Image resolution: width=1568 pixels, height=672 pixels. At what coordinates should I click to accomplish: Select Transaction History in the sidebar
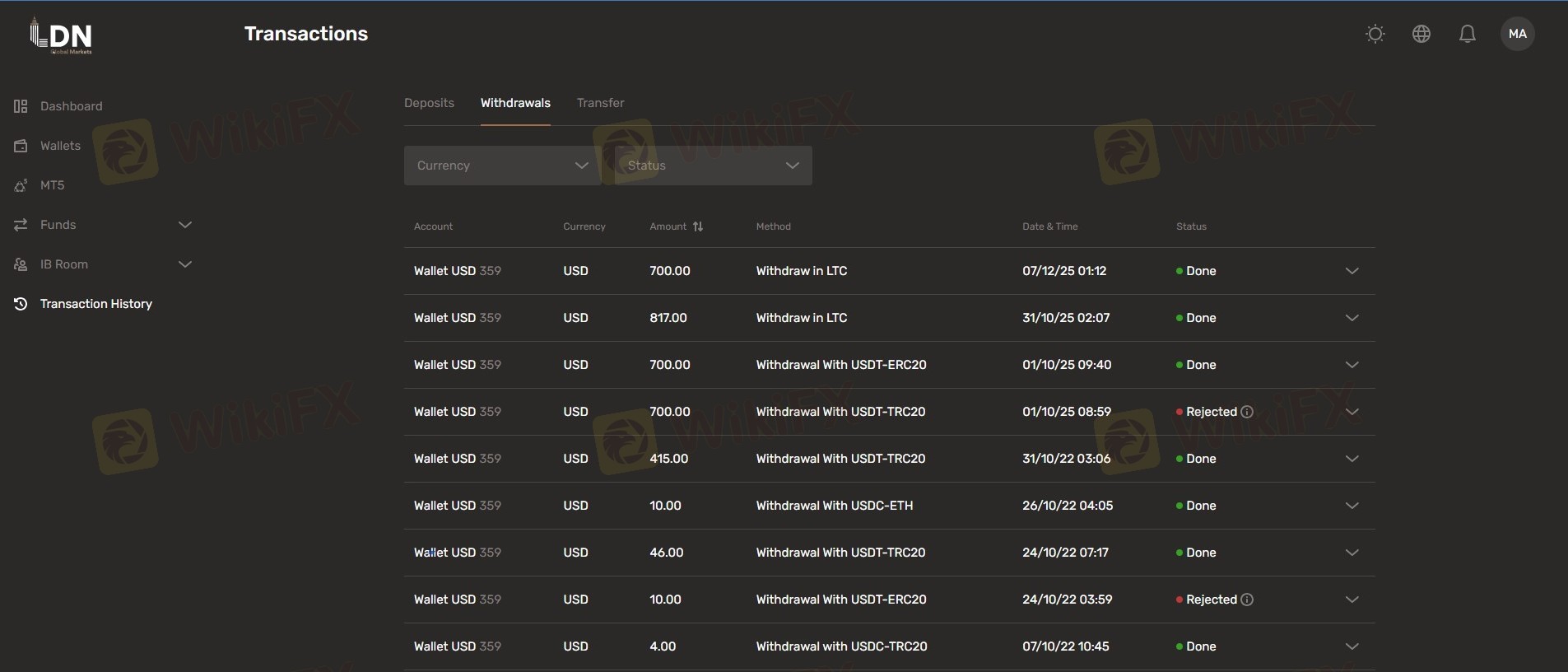click(x=95, y=304)
